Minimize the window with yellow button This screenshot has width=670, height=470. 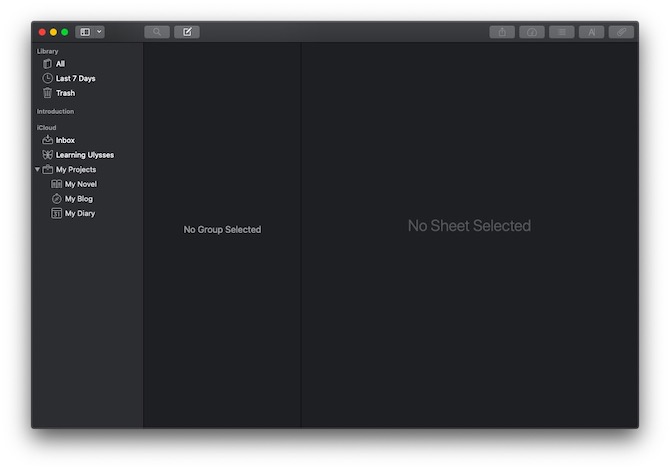click(53, 32)
